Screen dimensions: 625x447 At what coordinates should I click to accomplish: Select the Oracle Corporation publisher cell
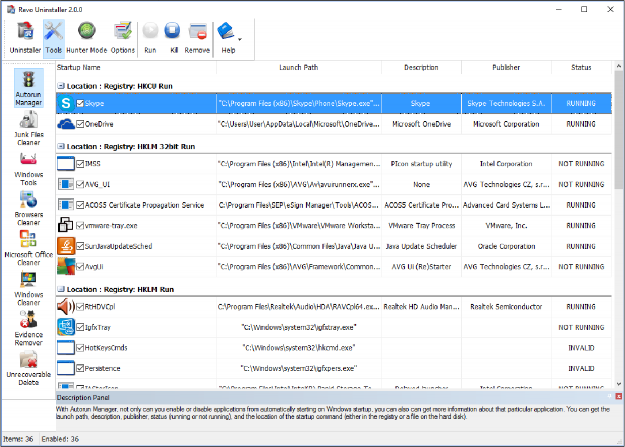click(x=506, y=246)
